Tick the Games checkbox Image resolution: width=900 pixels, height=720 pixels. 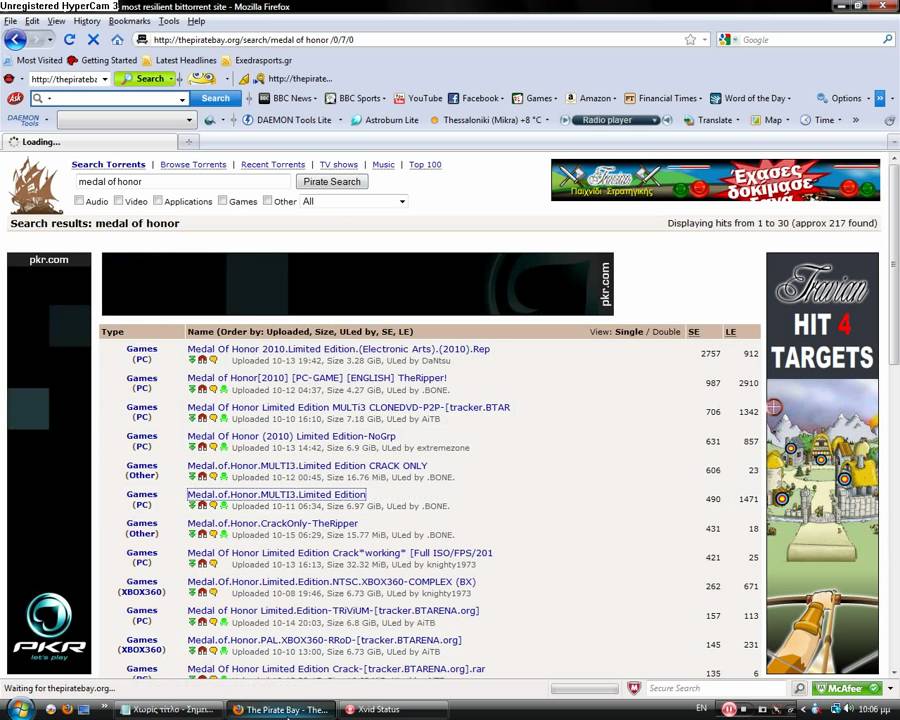coord(223,200)
